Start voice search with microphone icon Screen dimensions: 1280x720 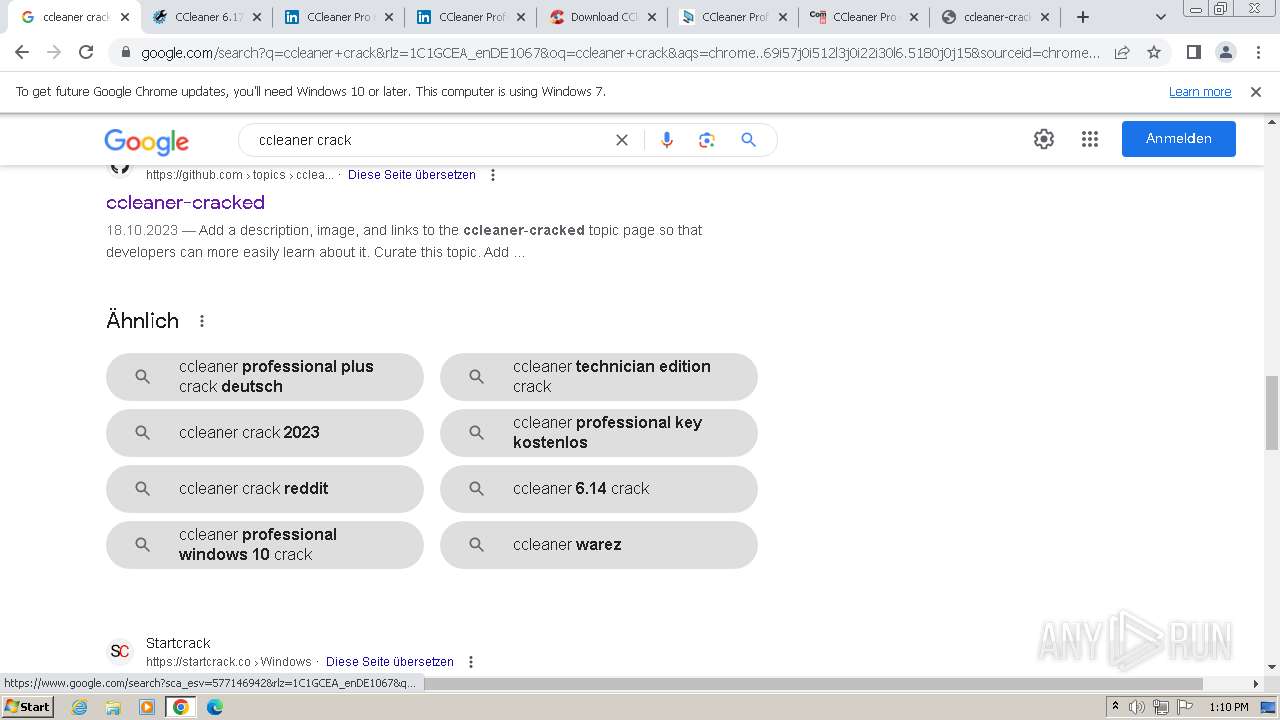tap(667, 140)
